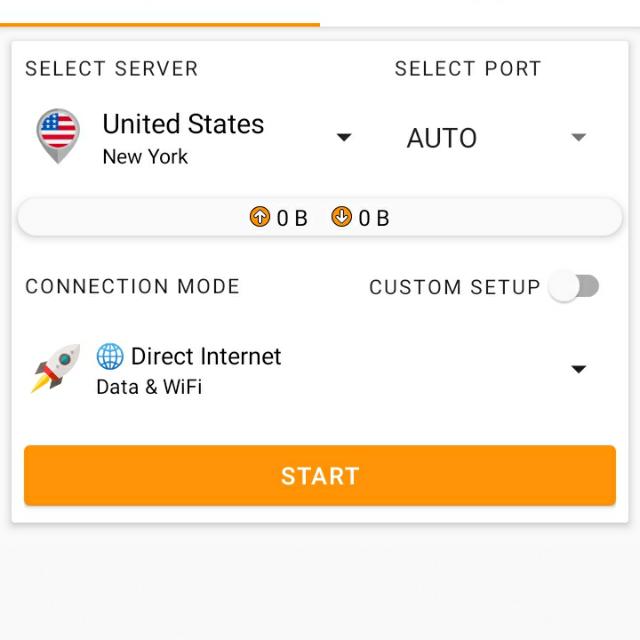The image size is (640, 640).
Task: Click the Data & WiFi subtitle
Action: pos(149,387)
